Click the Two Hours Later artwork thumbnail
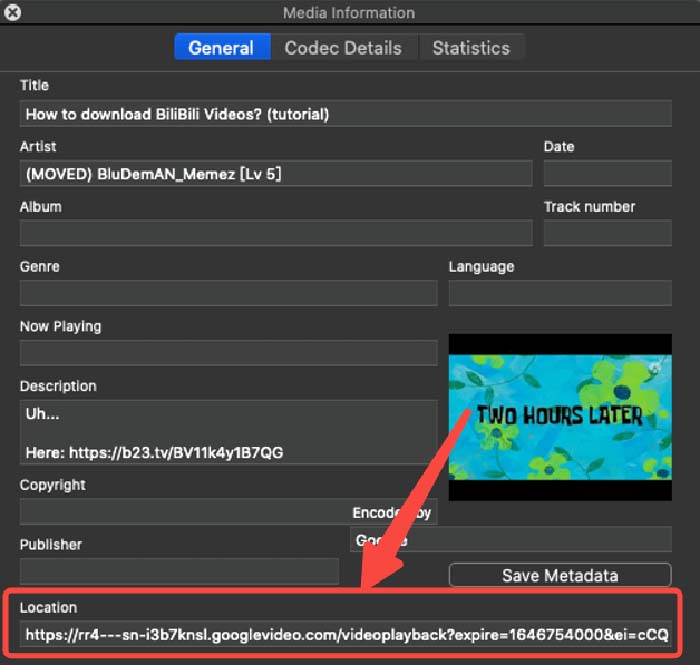The image size is (700, 665). click(x=559, y=416)
